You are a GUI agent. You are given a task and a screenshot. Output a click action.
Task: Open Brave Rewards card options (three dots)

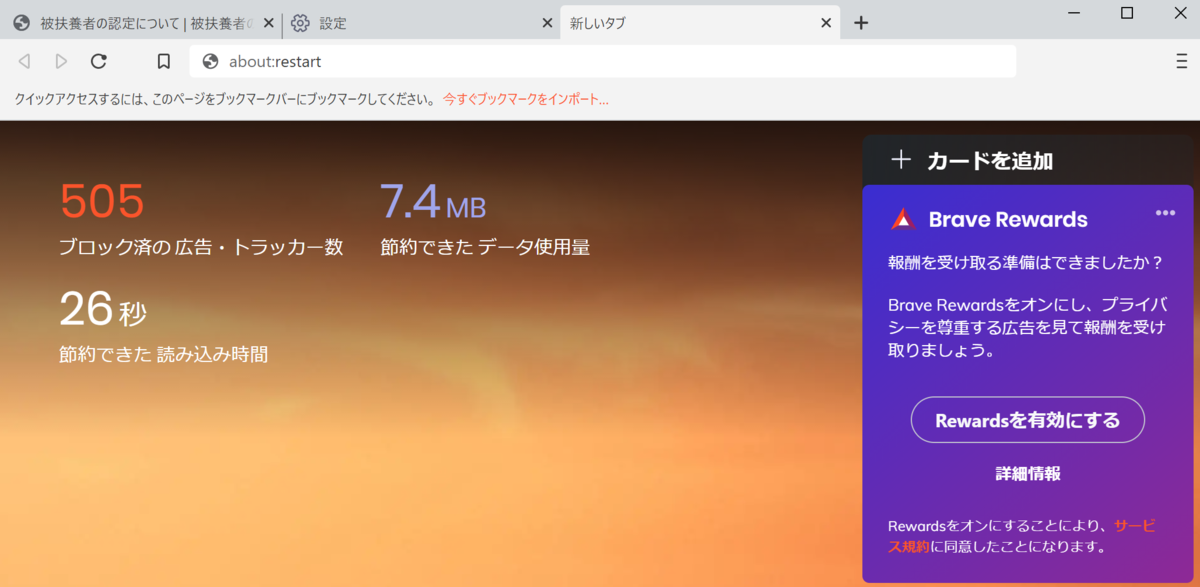coord(1165,213)
